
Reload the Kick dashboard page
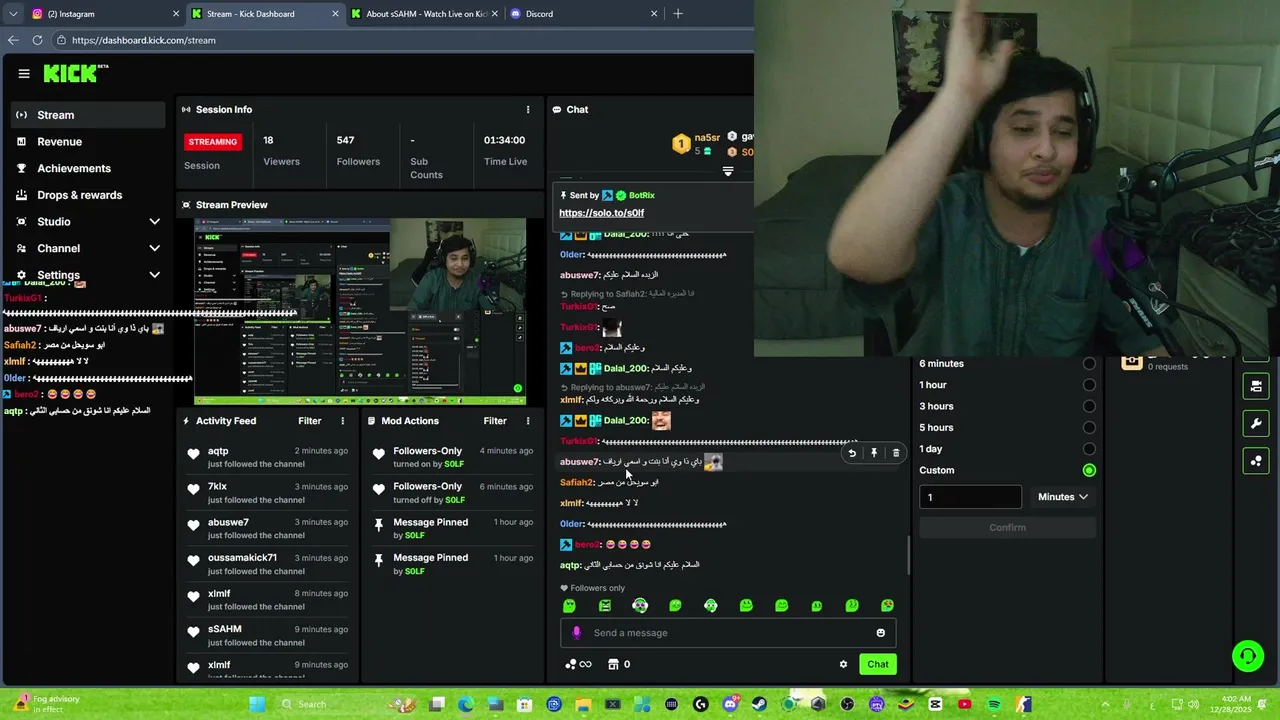pos(37,40)
